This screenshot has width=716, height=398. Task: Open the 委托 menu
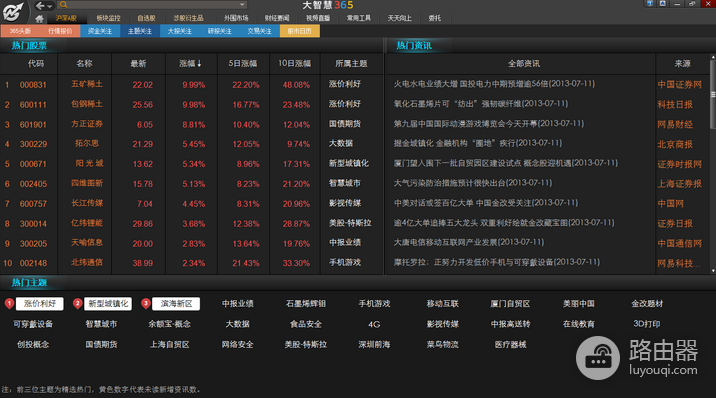tap(434, 18)
